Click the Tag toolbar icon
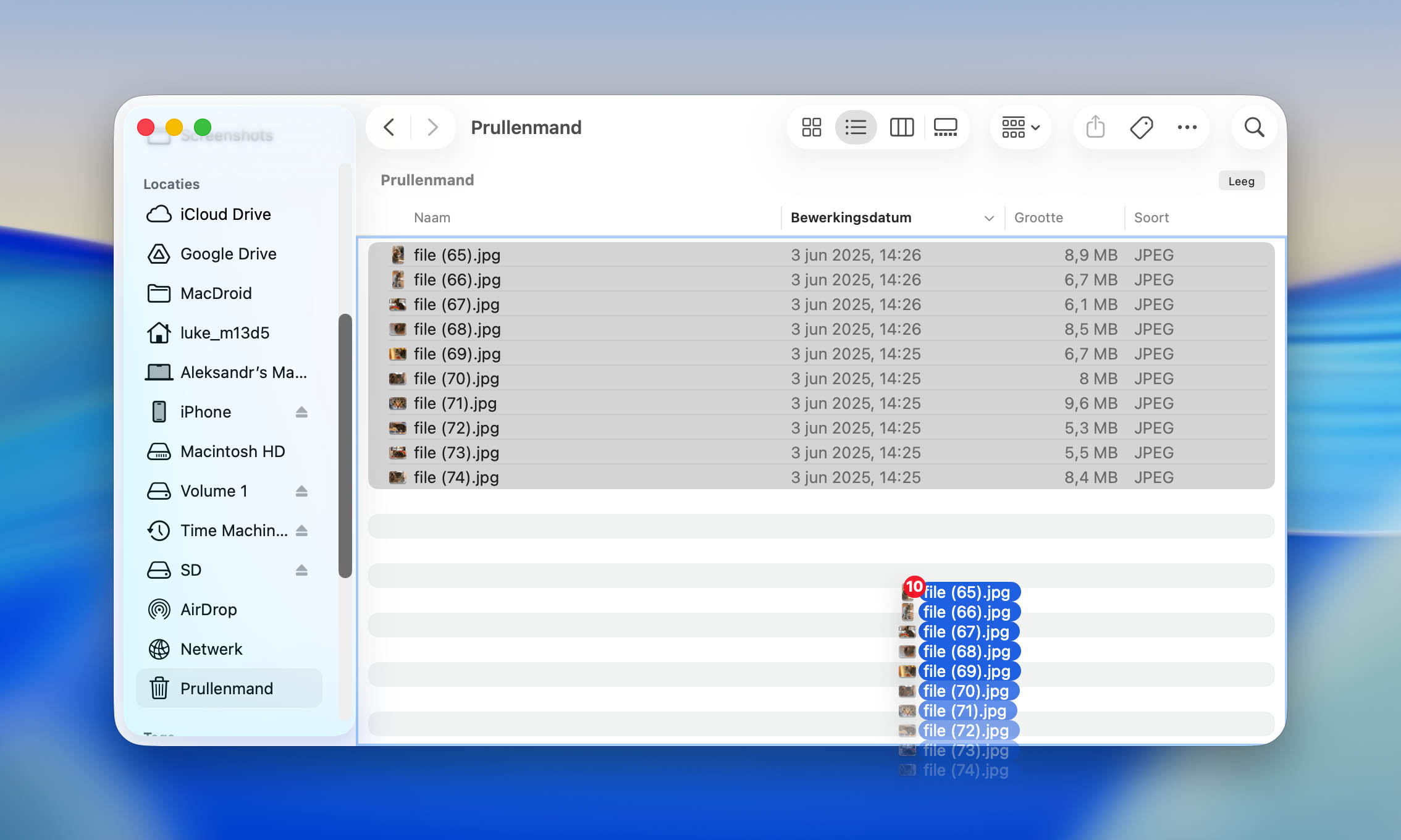Image resolution: width=1401 pixels, height=840 pixels. [1141, 127]
